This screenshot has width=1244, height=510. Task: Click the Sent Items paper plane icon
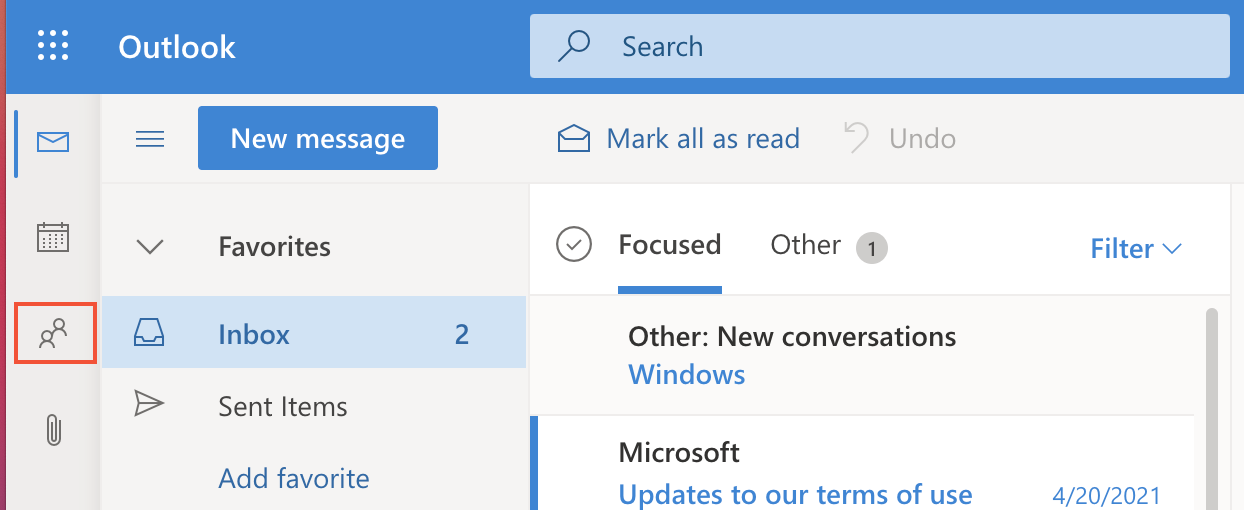tap(149, 403)
